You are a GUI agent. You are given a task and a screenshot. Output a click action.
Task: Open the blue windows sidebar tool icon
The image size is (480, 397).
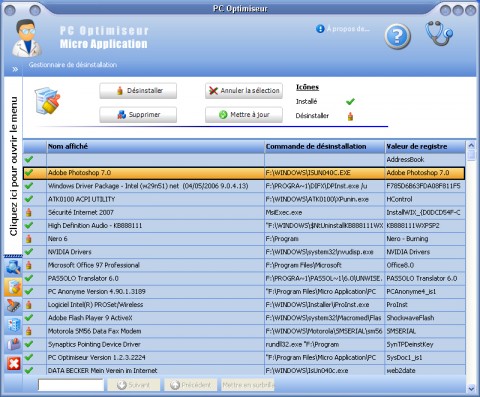click(13, 325)
